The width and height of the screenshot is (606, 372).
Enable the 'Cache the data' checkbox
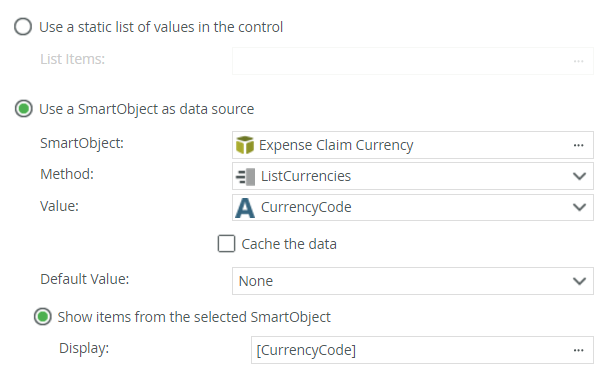[x=226, y=244]
